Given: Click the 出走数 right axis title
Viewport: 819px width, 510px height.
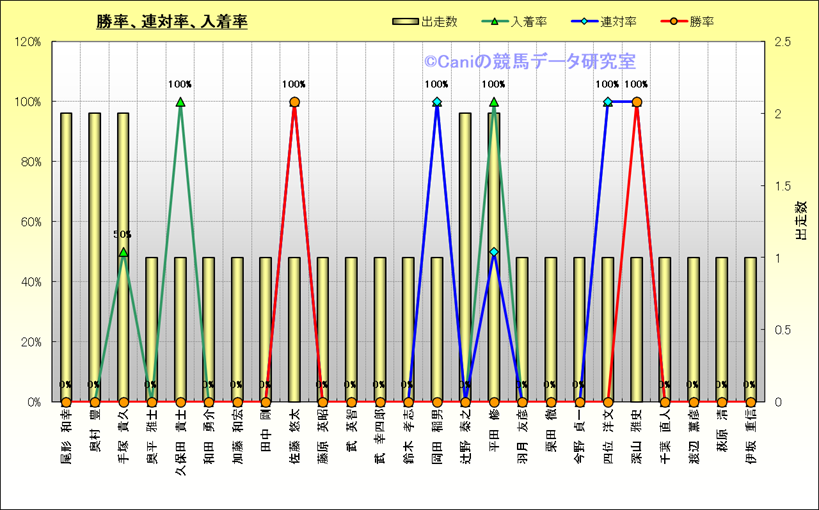Looking at the screenshot, I should click(800, 222).
